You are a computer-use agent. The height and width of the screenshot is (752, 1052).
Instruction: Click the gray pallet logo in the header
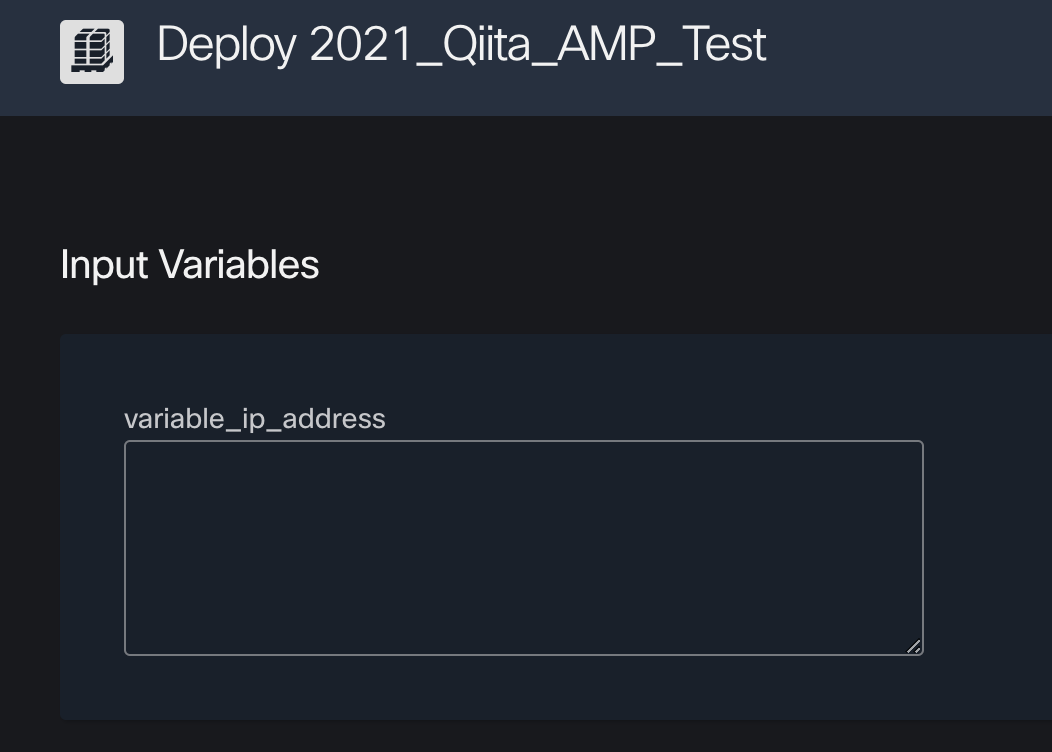tap(92, 52)
